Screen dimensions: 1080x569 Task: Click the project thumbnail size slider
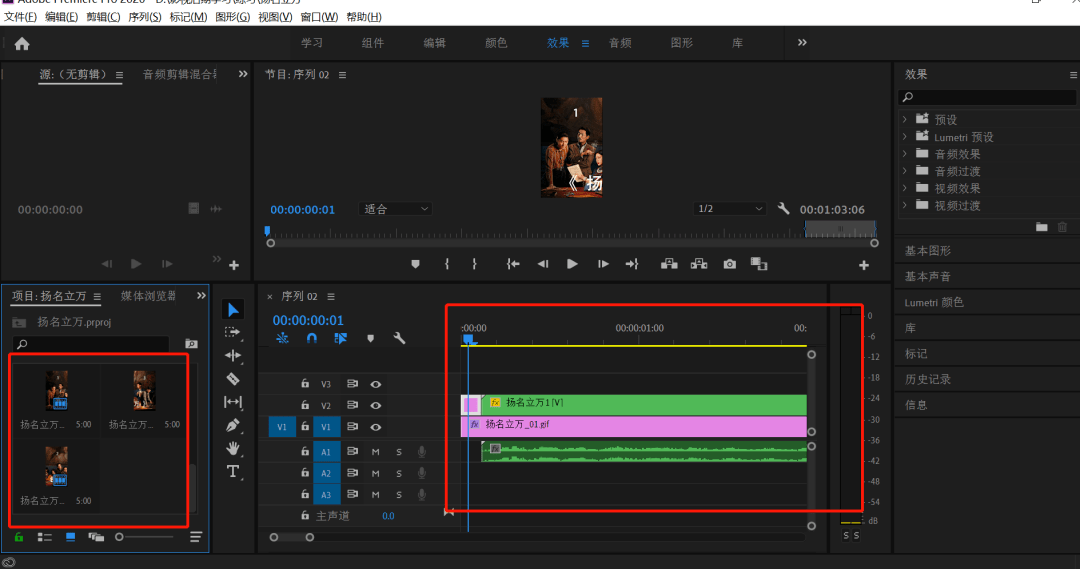[x=120, y=537]
